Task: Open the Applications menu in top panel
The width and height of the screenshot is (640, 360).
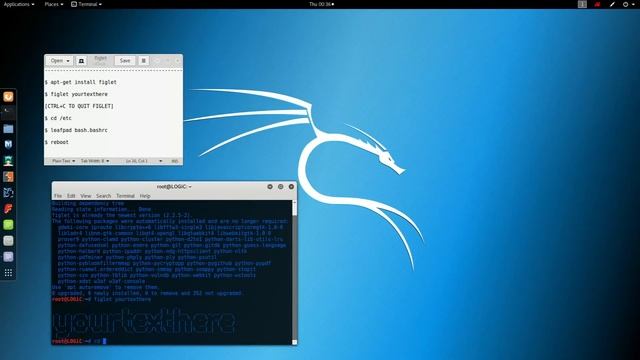Action: coord(19,4)
